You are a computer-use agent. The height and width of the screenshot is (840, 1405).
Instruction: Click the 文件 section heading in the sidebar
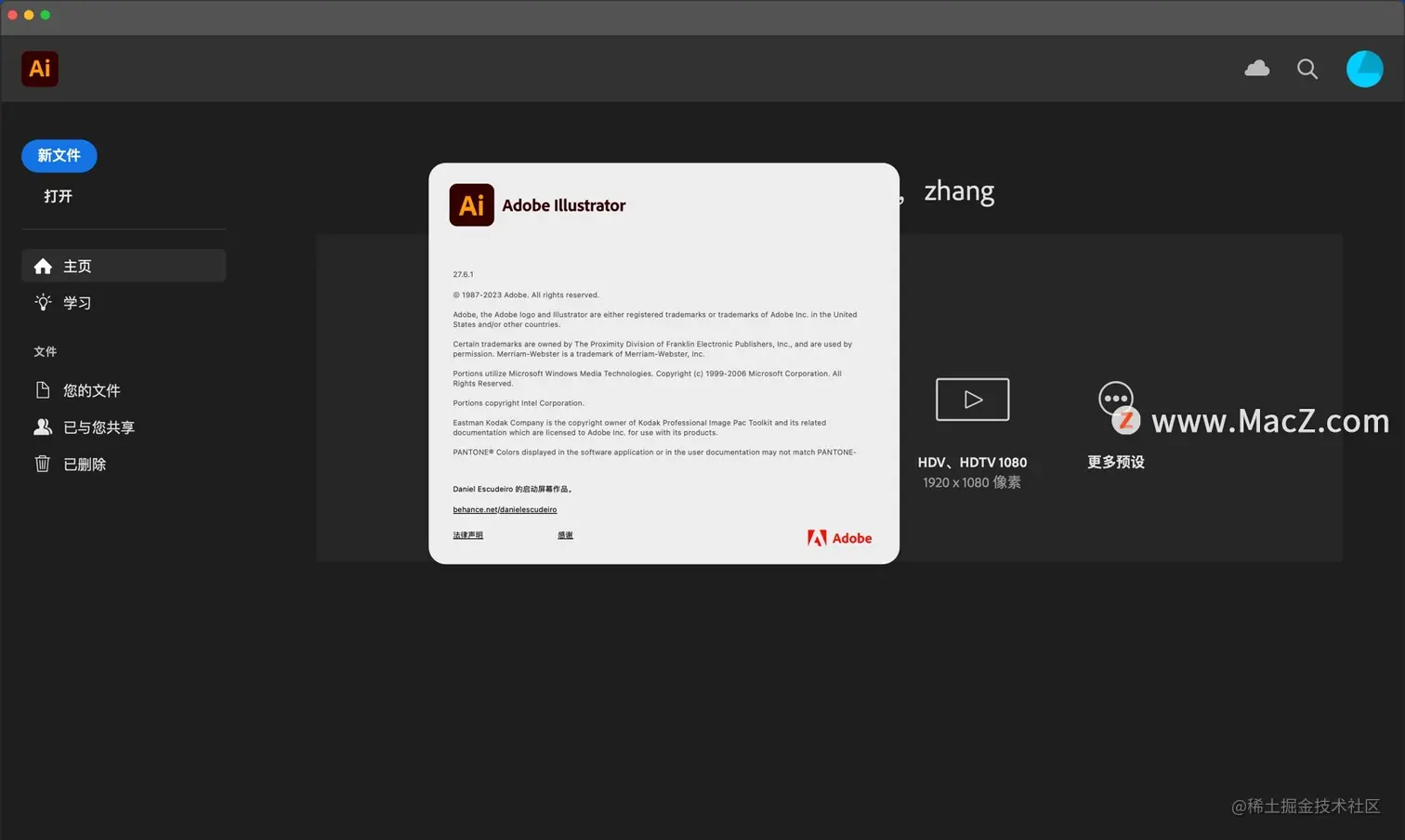coord(45,351)
